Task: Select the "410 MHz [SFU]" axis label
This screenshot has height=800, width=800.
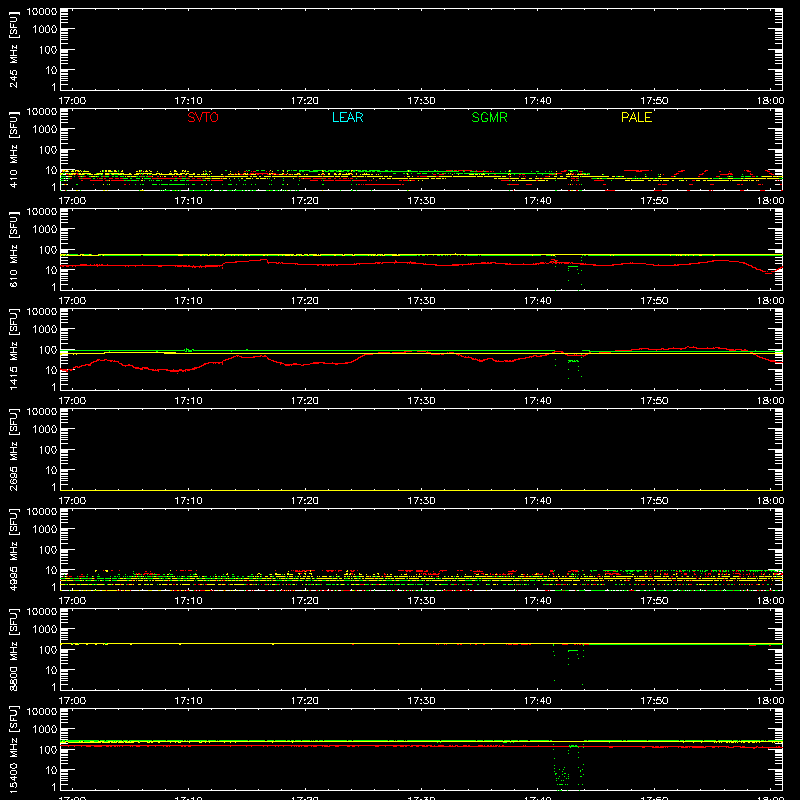Action: [13, 149]
